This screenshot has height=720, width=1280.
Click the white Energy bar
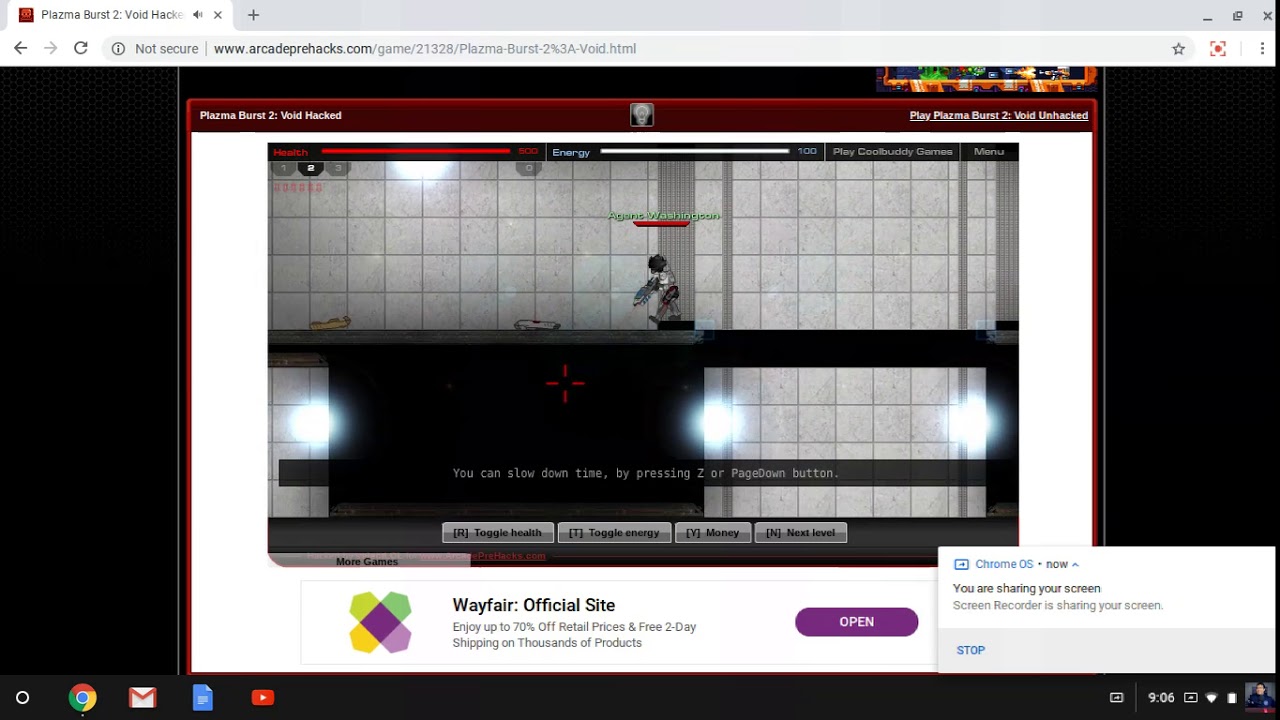pyautogui.click(x=695, y=152)
